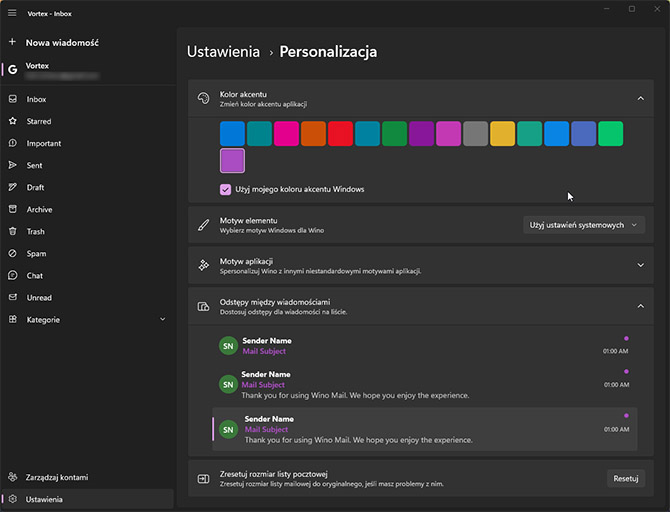Pick the red accent color swatch
The height and width of the screenshot is (512, 670).
(x=341, y=133)
